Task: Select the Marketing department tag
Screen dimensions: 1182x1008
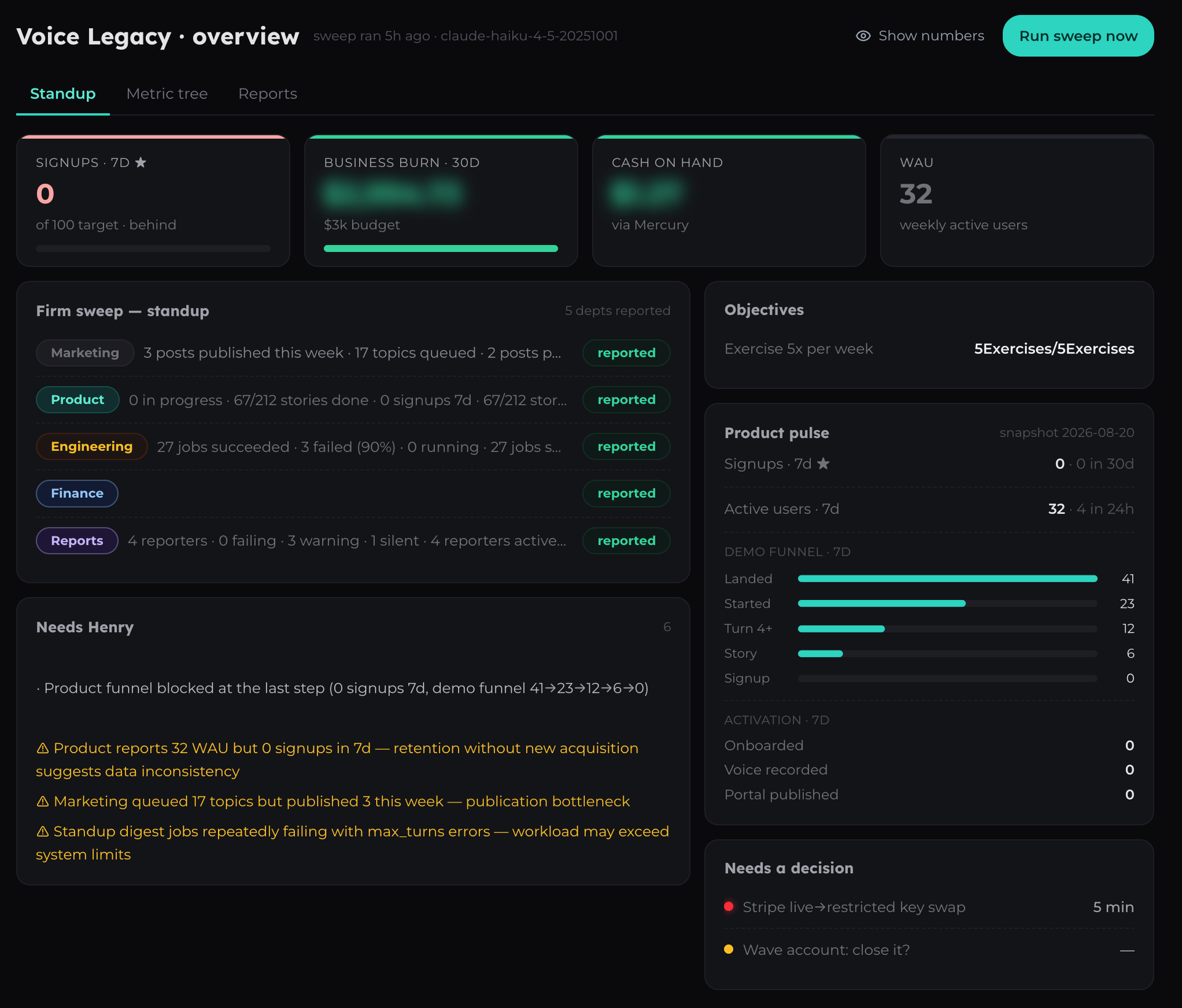Action: point(85,353)
